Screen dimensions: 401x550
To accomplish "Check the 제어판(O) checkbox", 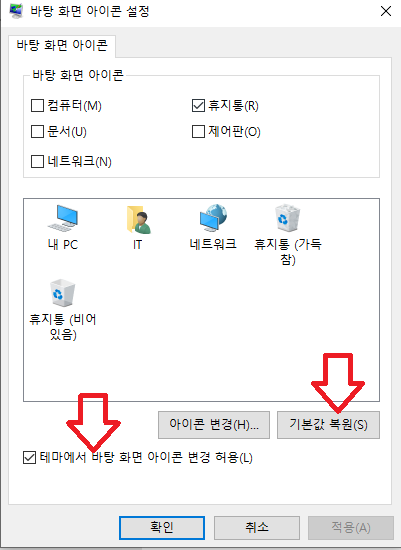I will point(198,132).
